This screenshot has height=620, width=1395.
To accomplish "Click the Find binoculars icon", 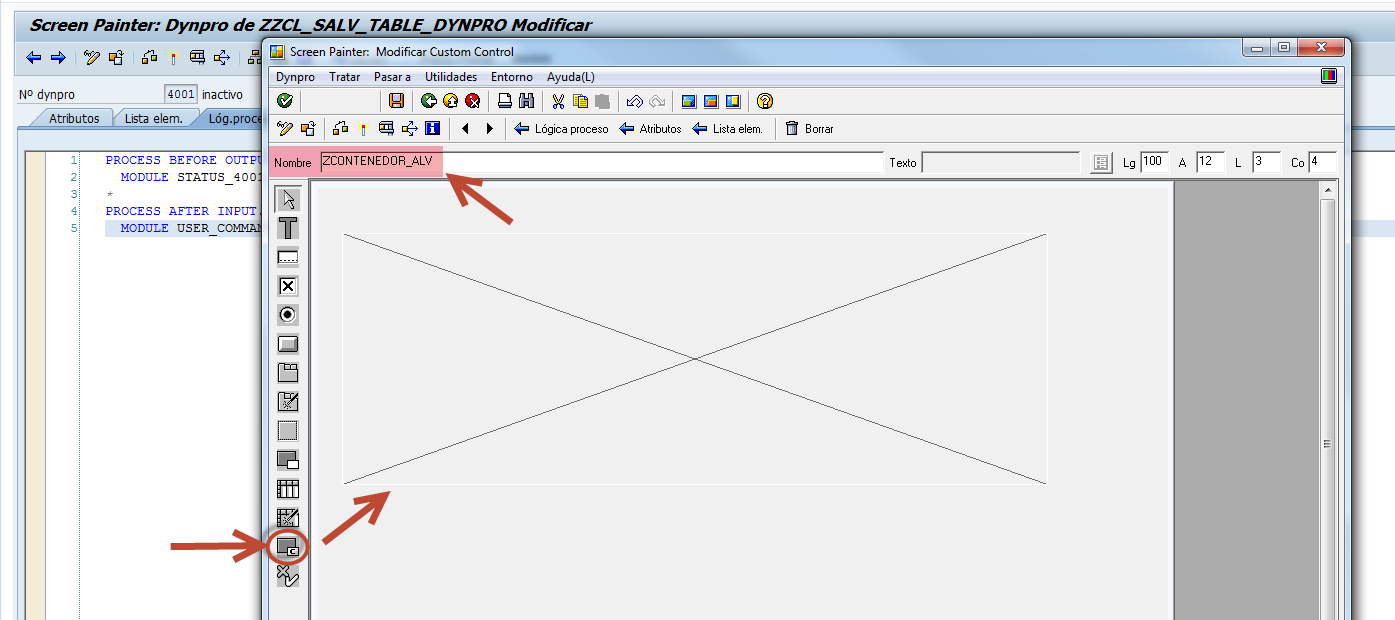I will point(526,101).
